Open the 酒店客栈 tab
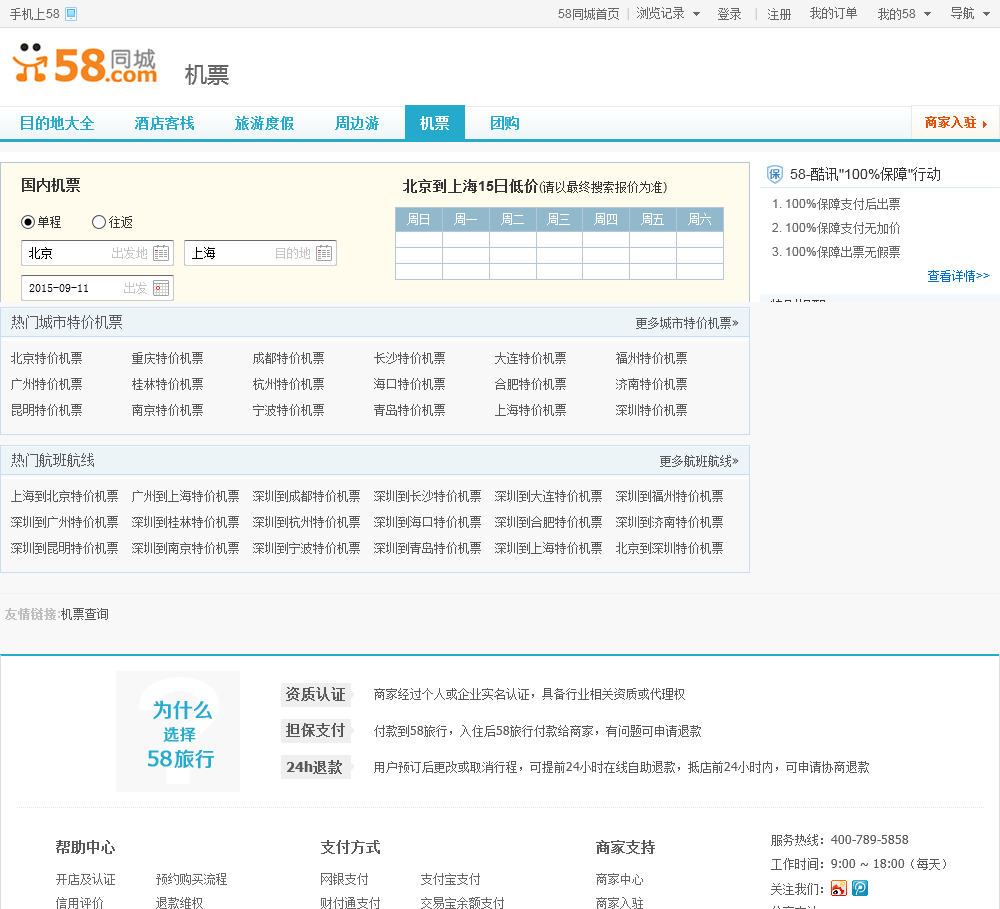The height and width of the screenshot is (909, 1000). [x=165, y=123]
